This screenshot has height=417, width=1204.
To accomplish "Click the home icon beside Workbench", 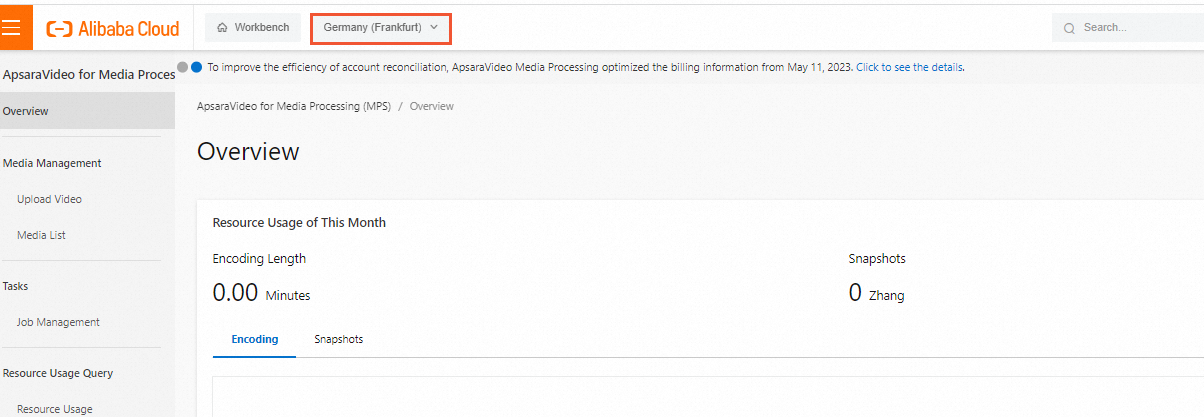I will tap(222, 28).
